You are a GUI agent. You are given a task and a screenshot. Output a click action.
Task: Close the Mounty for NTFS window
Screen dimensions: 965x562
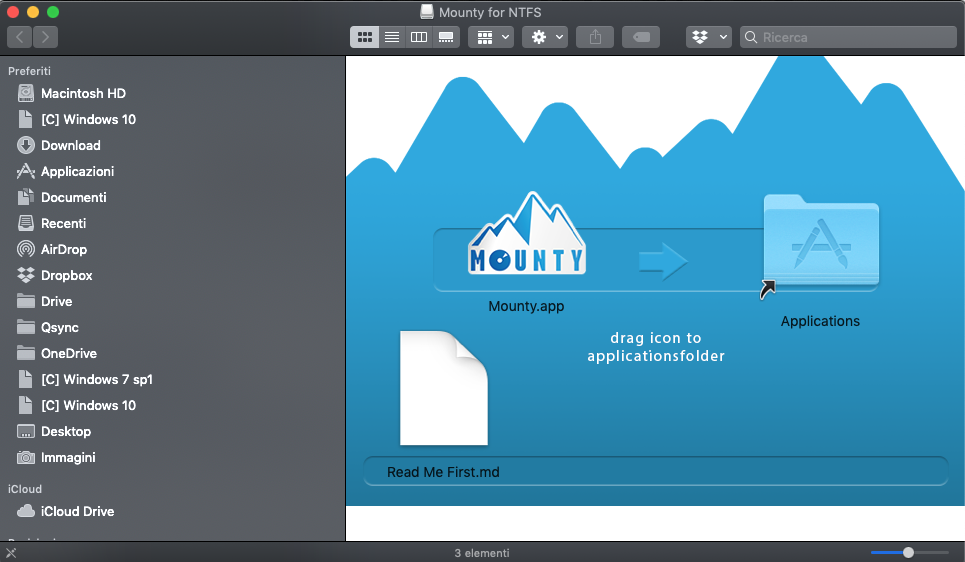(13, 12)
